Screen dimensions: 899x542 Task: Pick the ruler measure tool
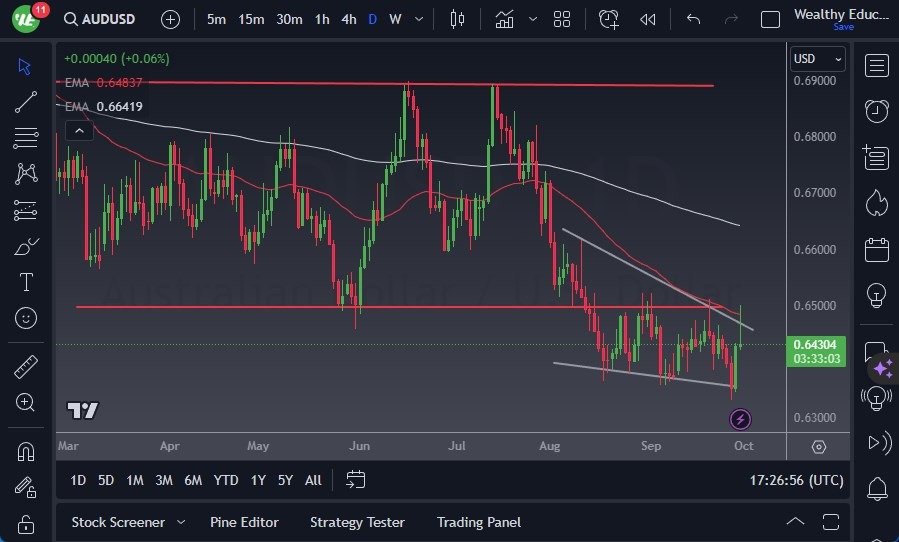coord(26,367)
